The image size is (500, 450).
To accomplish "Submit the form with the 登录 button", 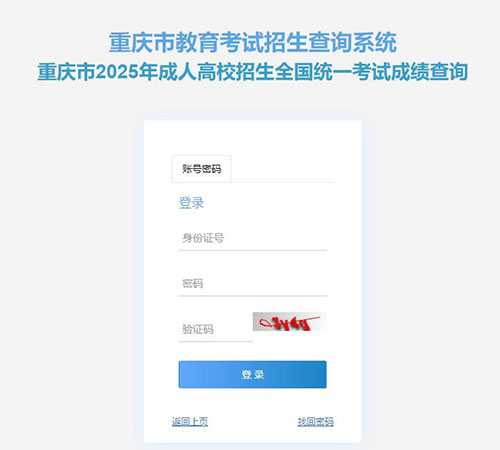I will pos(252,374).
